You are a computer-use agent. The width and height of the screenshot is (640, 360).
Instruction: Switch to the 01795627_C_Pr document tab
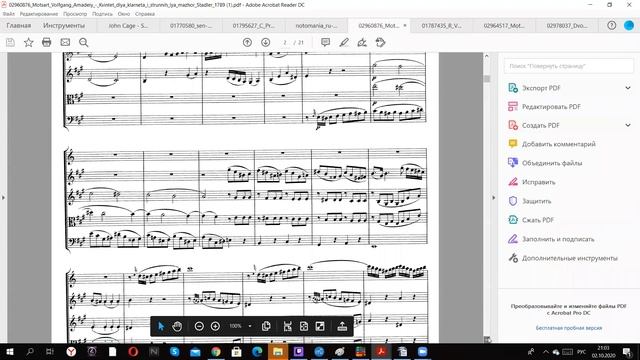(x=254, y=25)
